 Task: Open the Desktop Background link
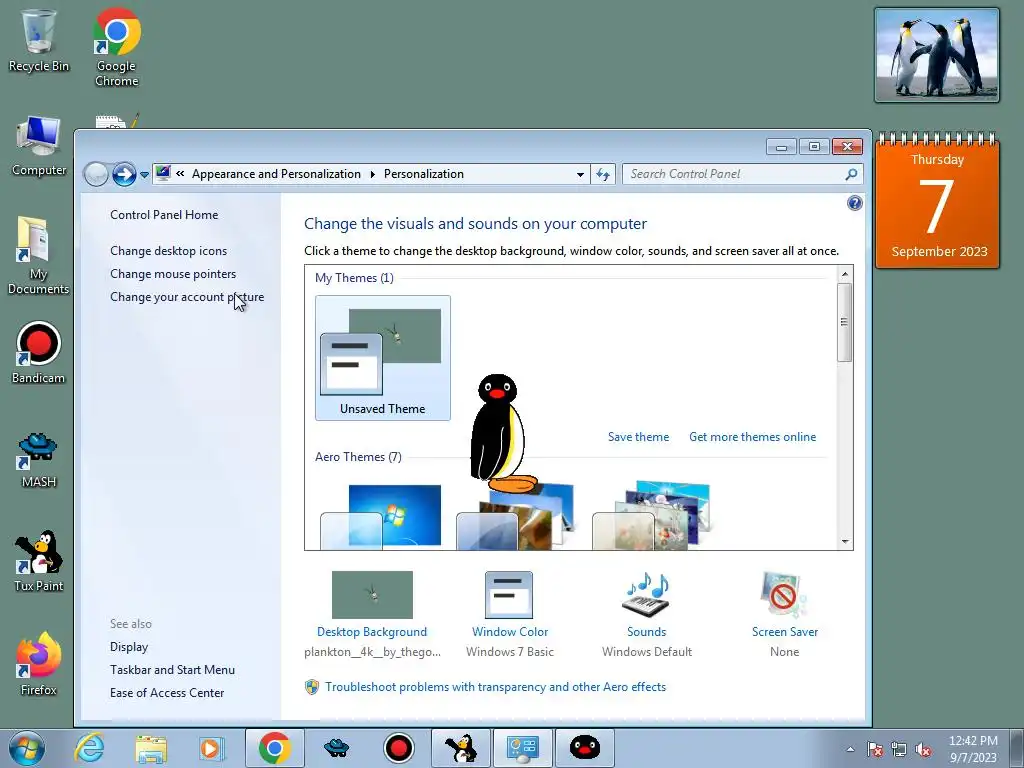(x=372, y=632)
